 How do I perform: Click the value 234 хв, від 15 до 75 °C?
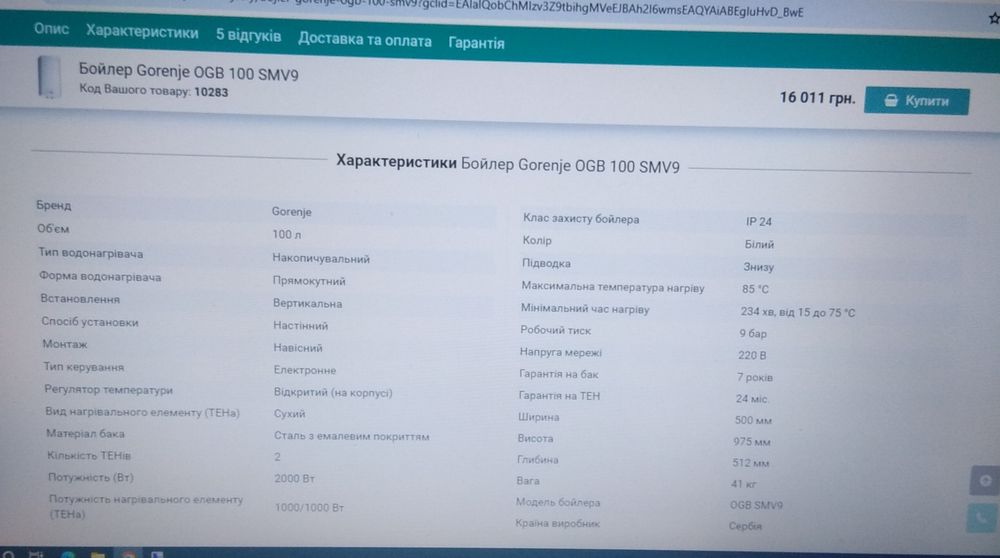798,312
